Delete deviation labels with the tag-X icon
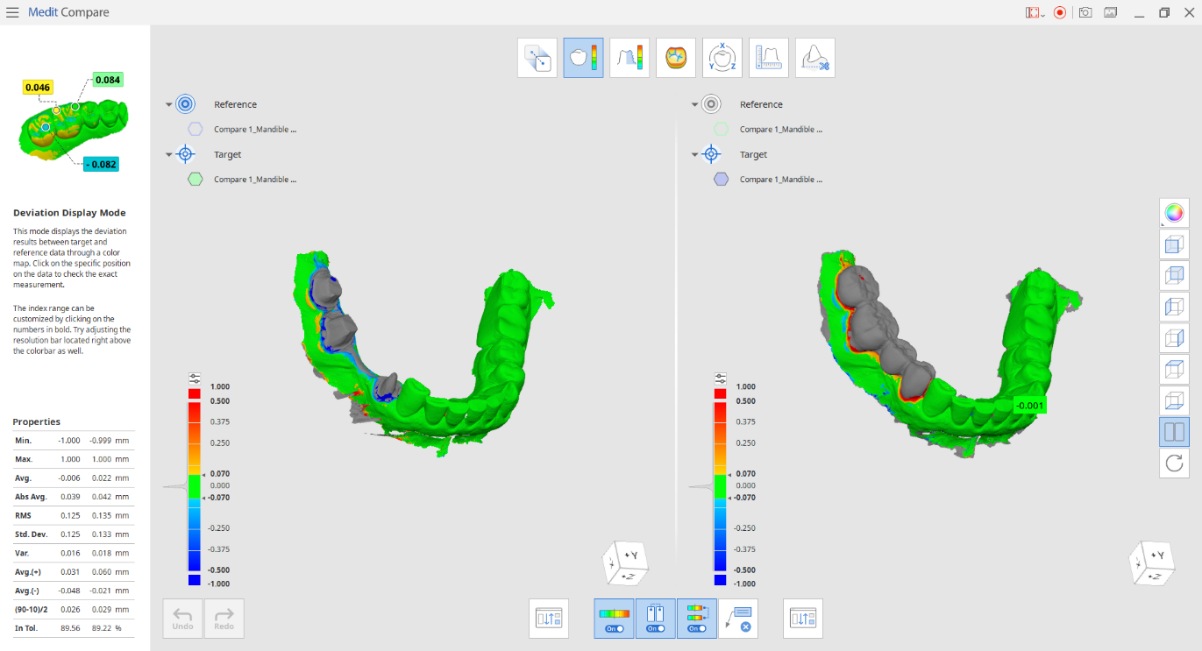This screenshot has width=1202, height=651. [x=738, y=619]
